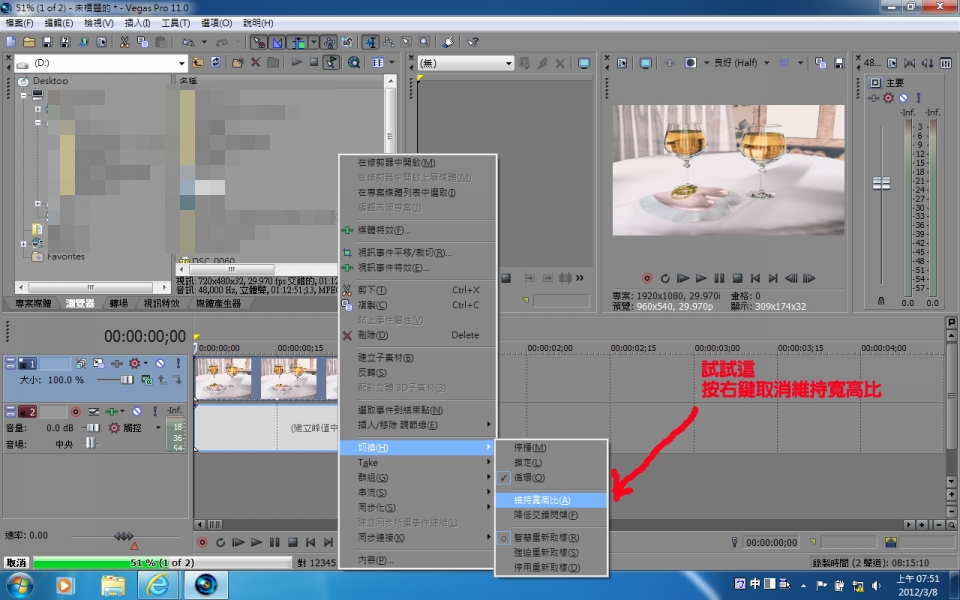Screen dimensions: 960x600
Task: Click the master volume fader in the mixer
Action: (881, 183)
